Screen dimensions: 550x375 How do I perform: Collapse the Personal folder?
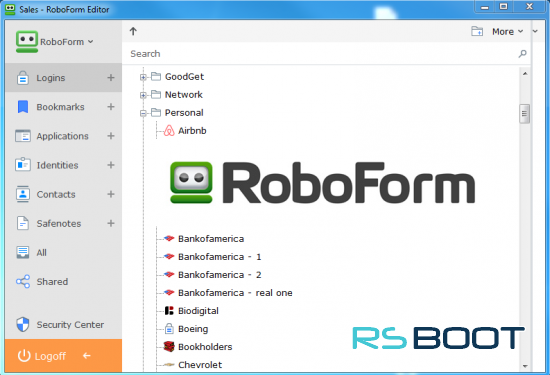[143, 113]
